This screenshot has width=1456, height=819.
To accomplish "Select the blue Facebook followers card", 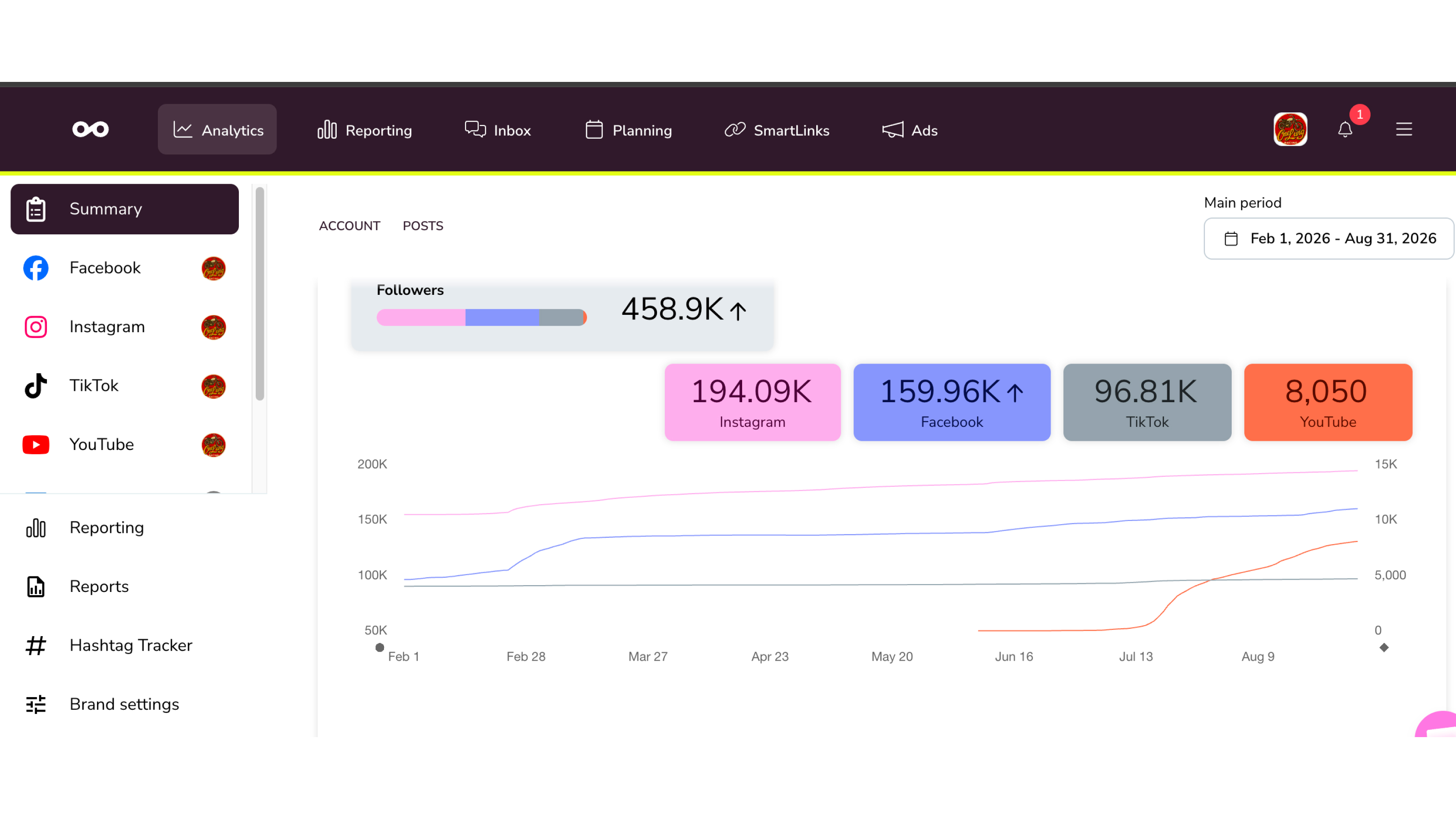I will tap(952, 402).
